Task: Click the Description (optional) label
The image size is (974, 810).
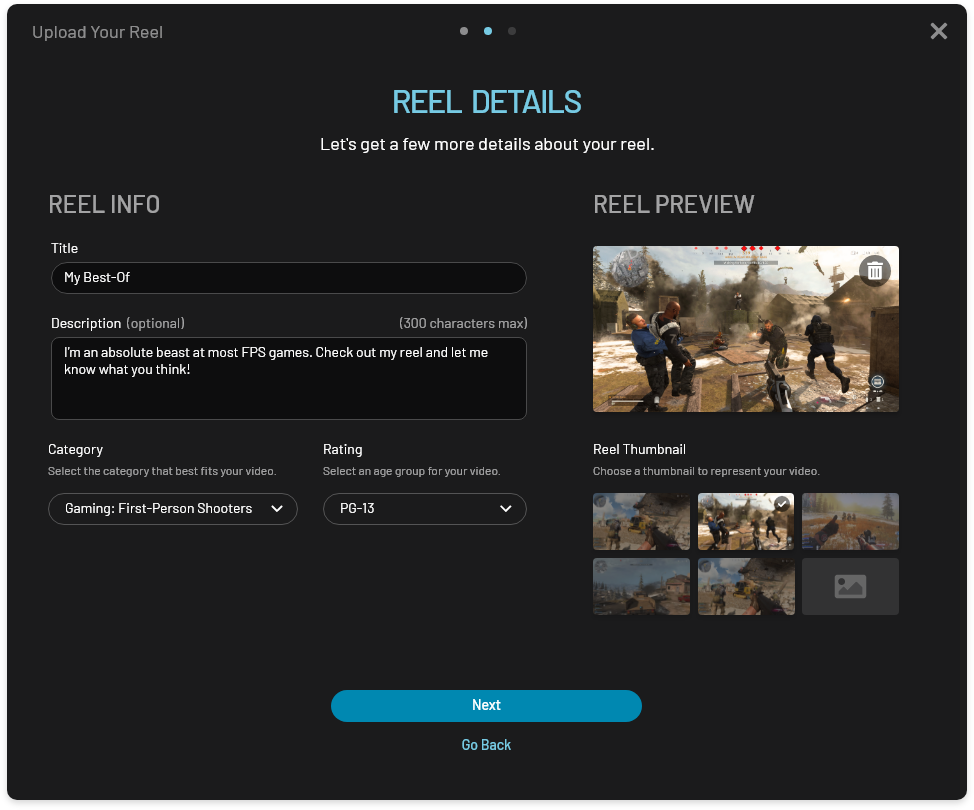Action: [x=118, y=323]
